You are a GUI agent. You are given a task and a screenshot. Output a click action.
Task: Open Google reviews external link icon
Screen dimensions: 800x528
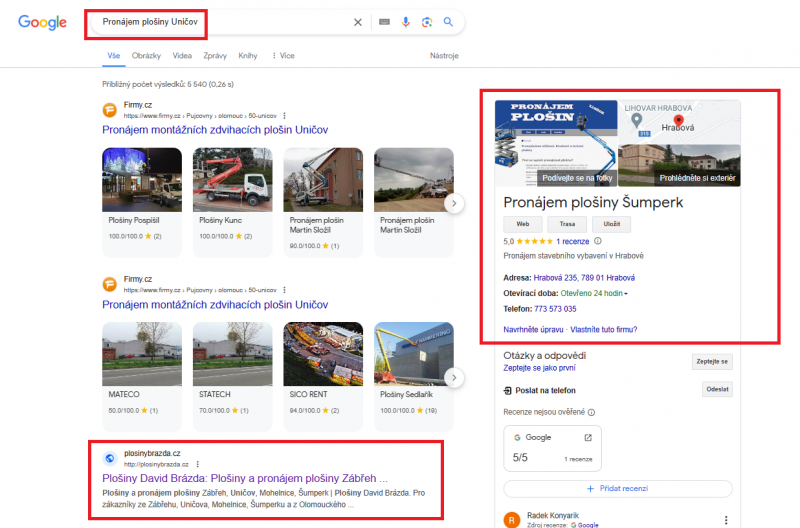click(x=588, y=438)
